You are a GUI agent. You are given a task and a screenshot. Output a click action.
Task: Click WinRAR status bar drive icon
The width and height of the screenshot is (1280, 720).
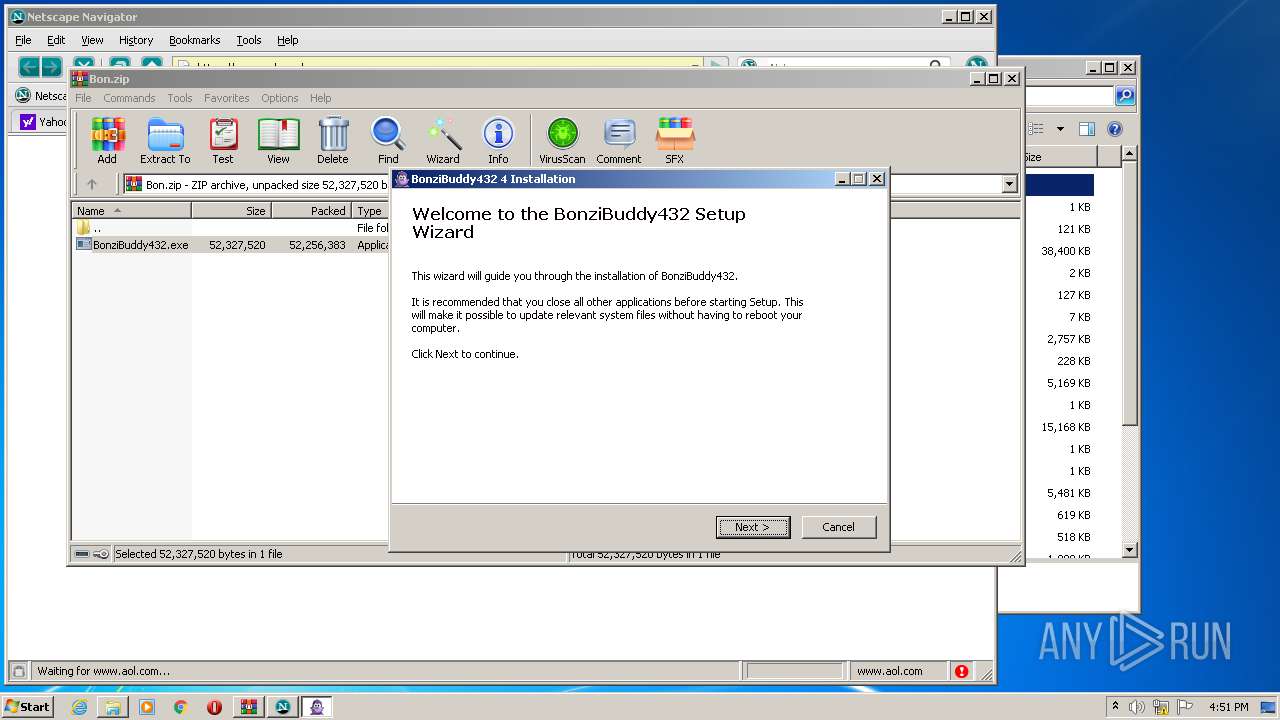click(82, 554)
